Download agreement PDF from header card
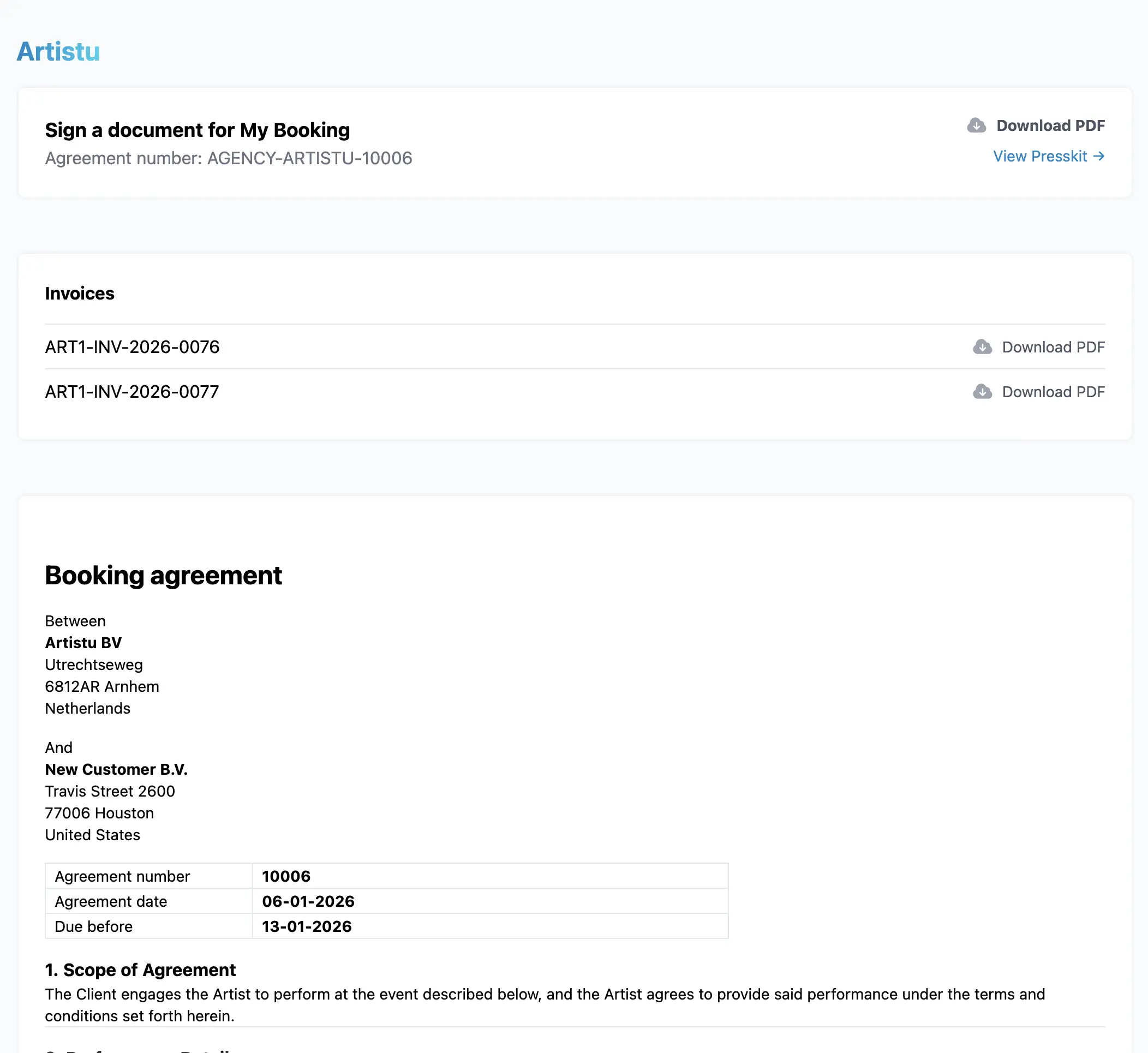 click(1049, 125)
